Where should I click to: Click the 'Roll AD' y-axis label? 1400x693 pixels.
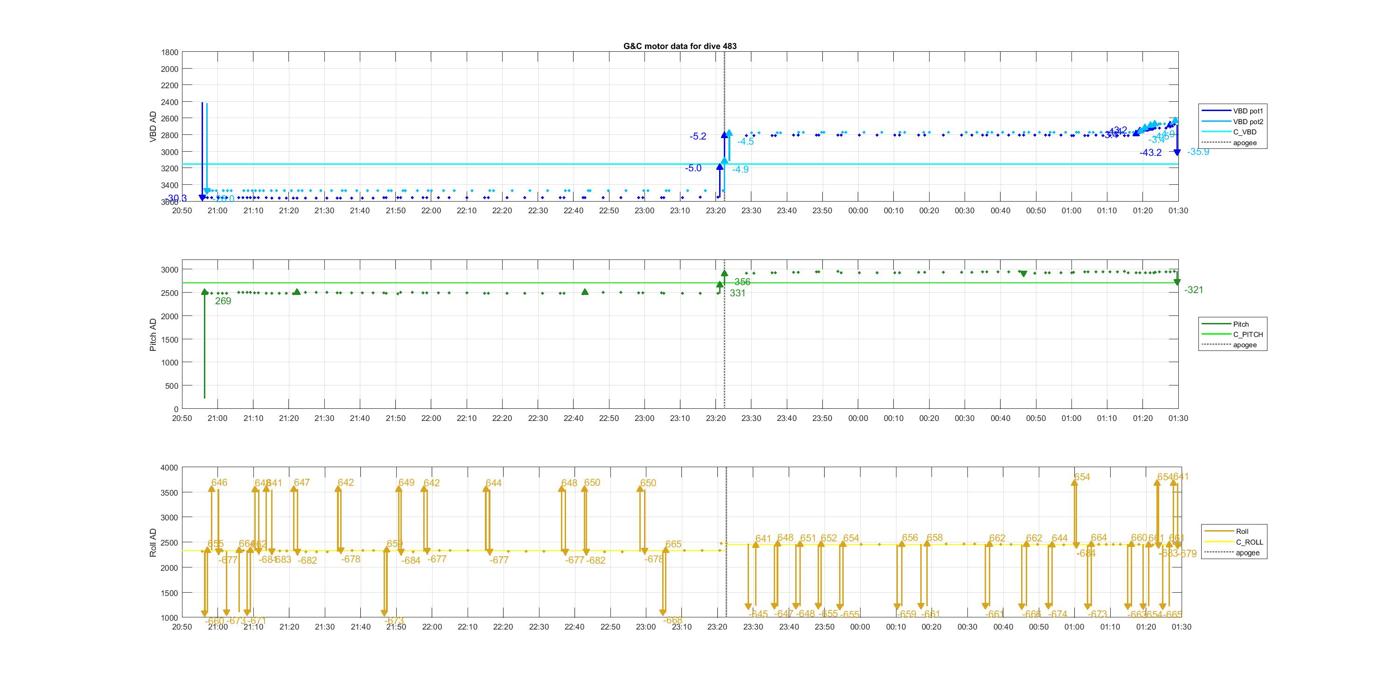[151, 543]
